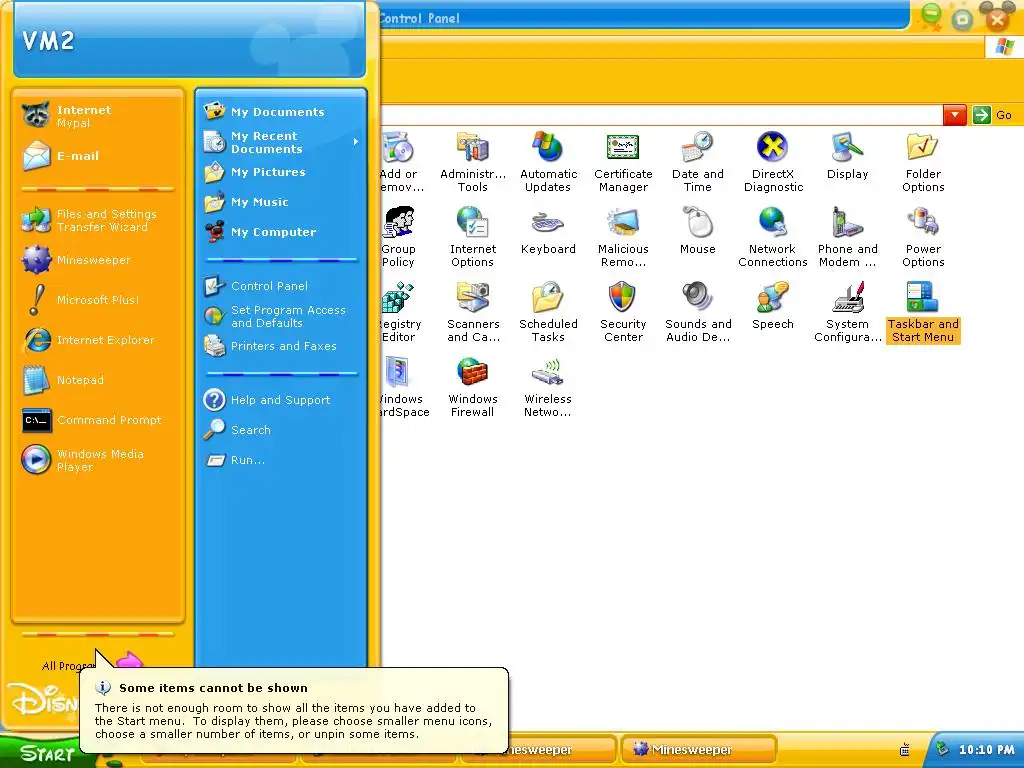Open Scheduled Tasks icon
Image resolution: width=1024 pixels, height=768 pixels.
549,312
